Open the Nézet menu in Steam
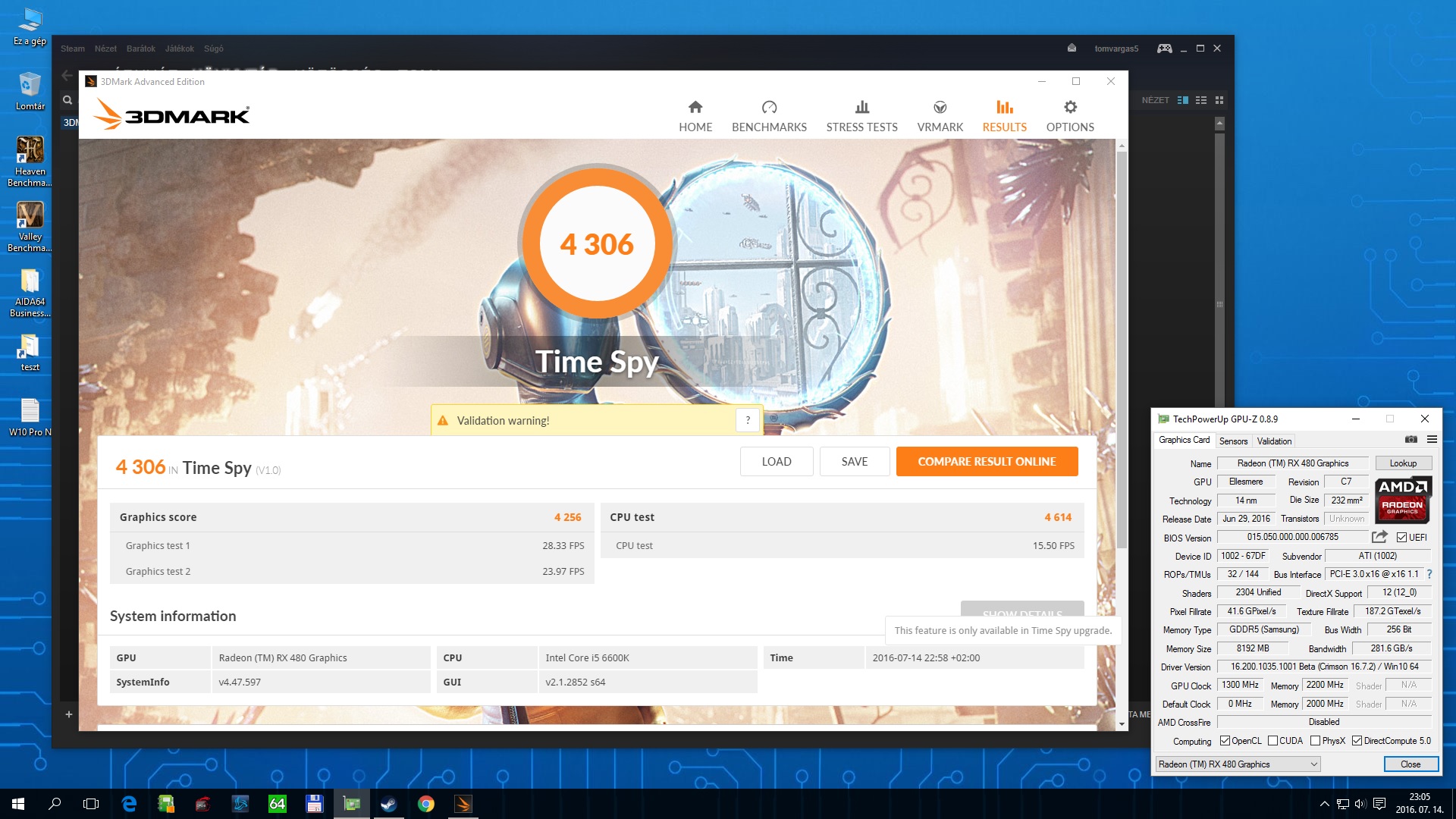The width and height of the screenshot is (1456, 819). 105,49
